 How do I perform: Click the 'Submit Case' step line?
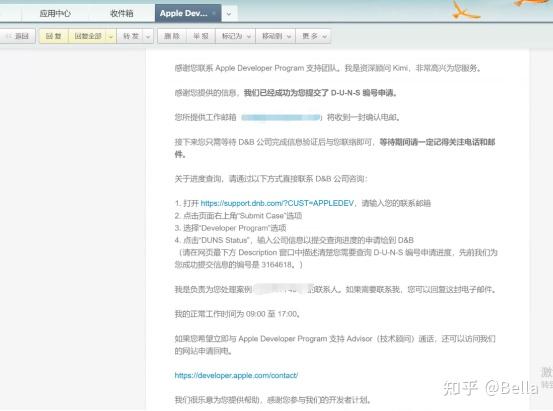coord(238,216)
